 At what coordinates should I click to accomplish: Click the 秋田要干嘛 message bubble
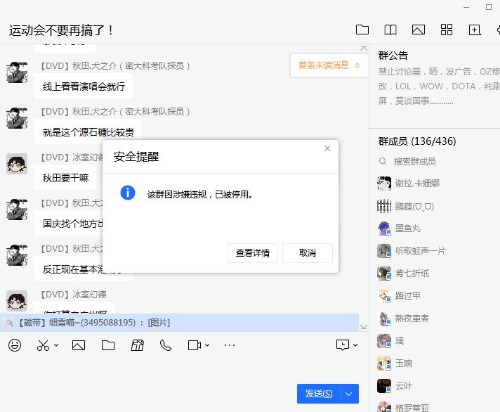click(65, 178)
